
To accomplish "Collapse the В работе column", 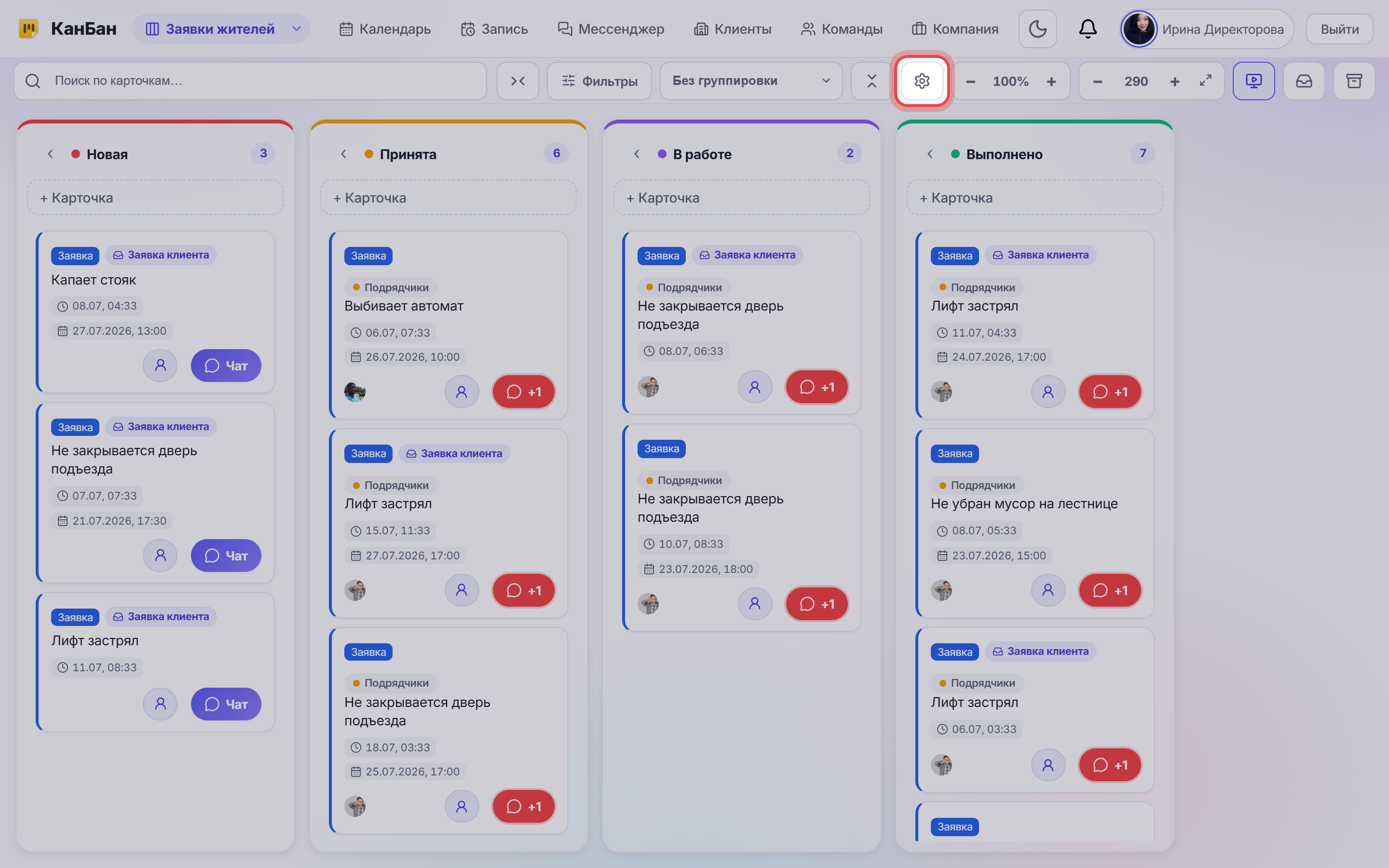I will click(x=637, y=154).
